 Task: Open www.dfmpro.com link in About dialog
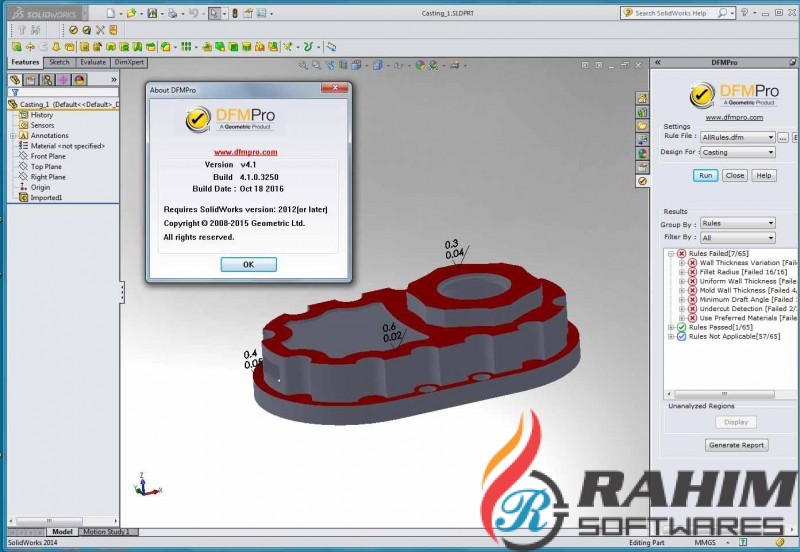245,152
